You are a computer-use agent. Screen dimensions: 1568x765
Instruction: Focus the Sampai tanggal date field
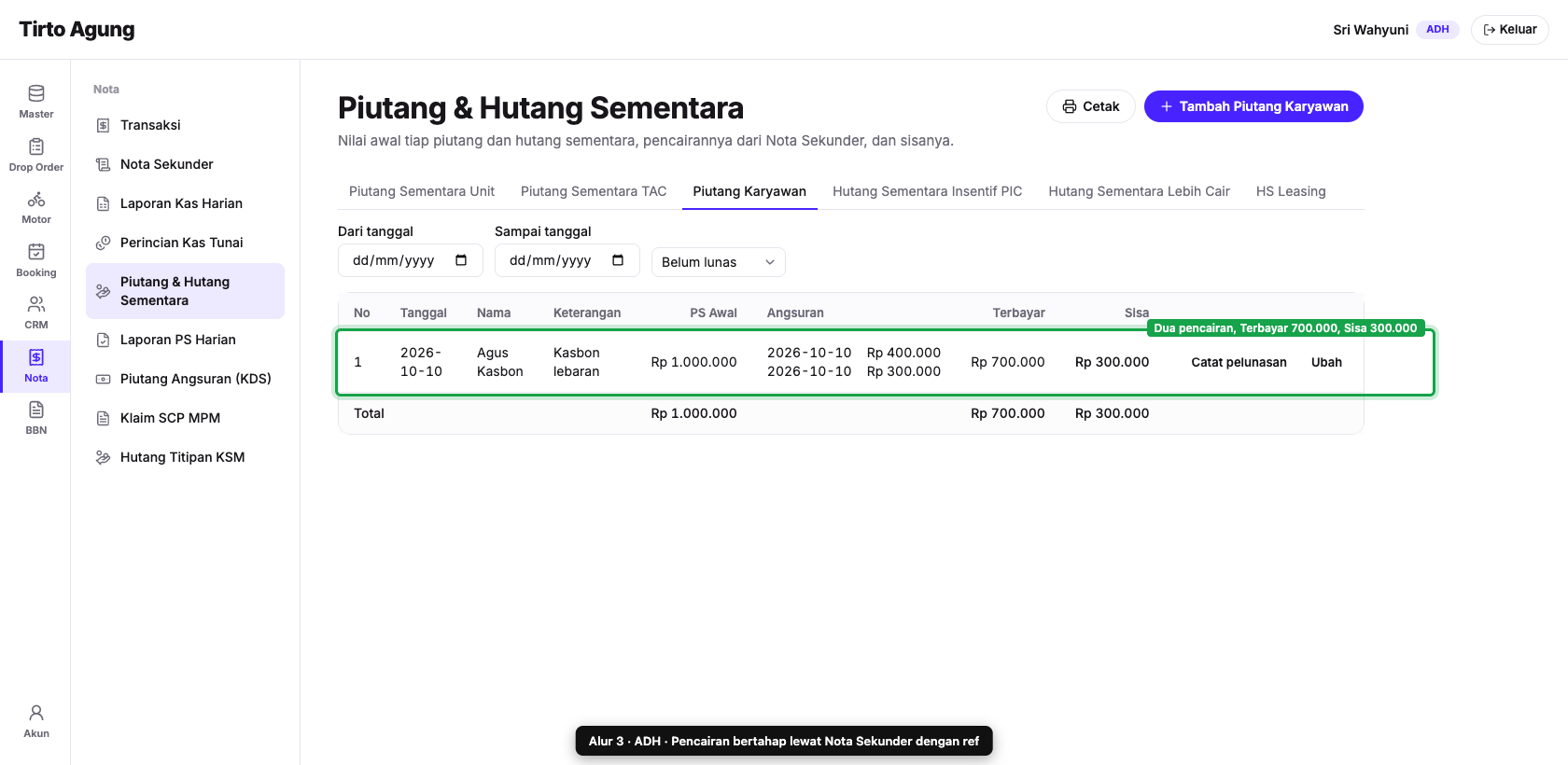(567, 260)
